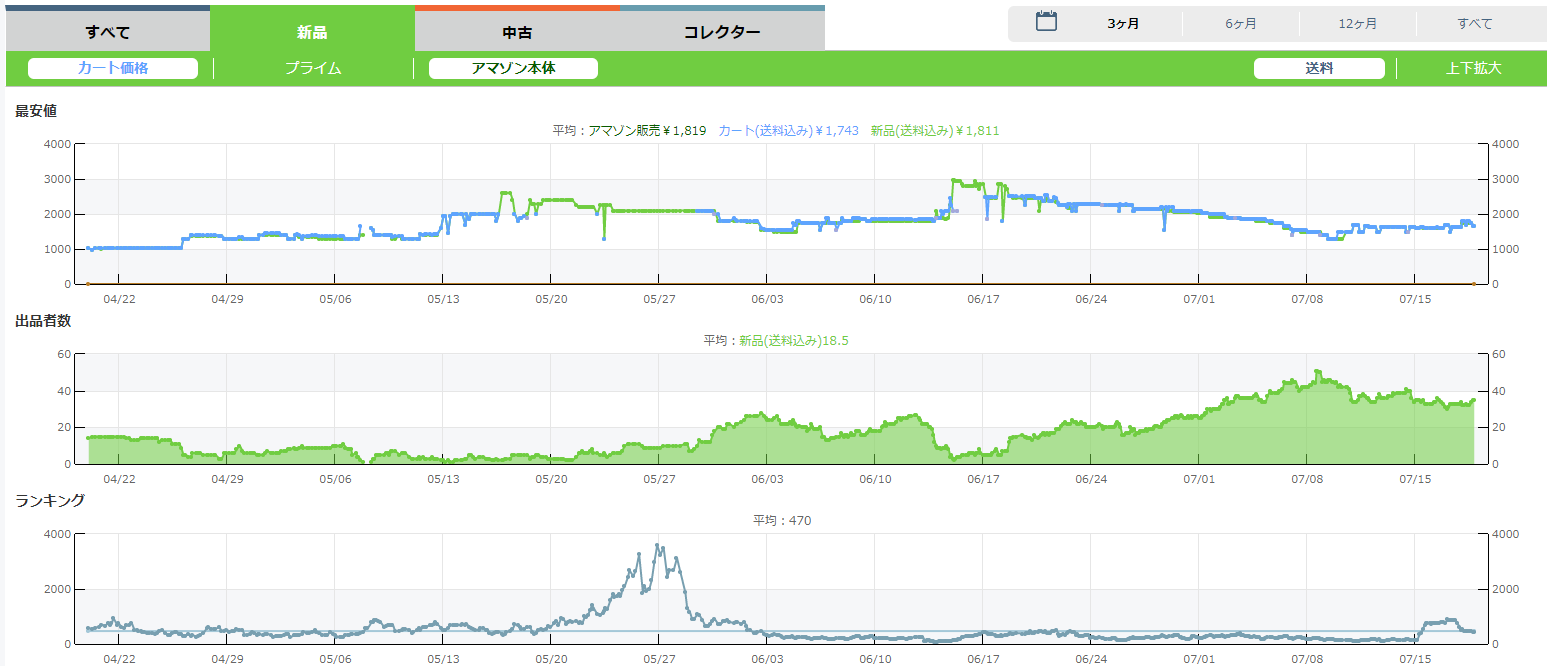Select the 3ヶ月 time range
This screenshot has height=666, width=1547.
tap(1123, 24)
